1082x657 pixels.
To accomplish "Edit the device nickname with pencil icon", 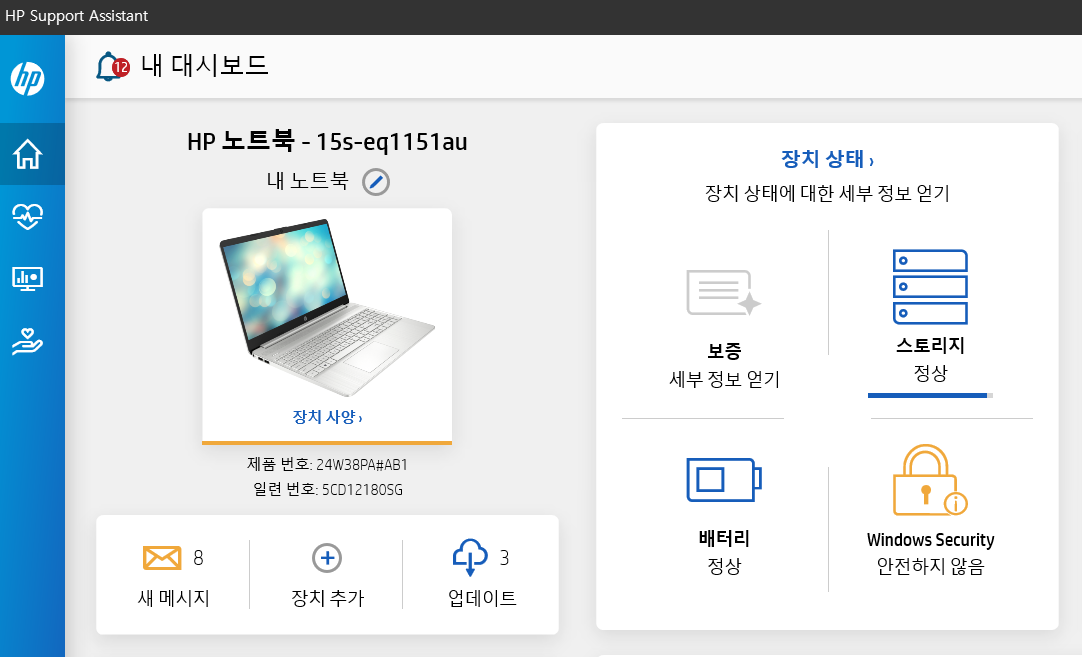I will pos(376,182).
